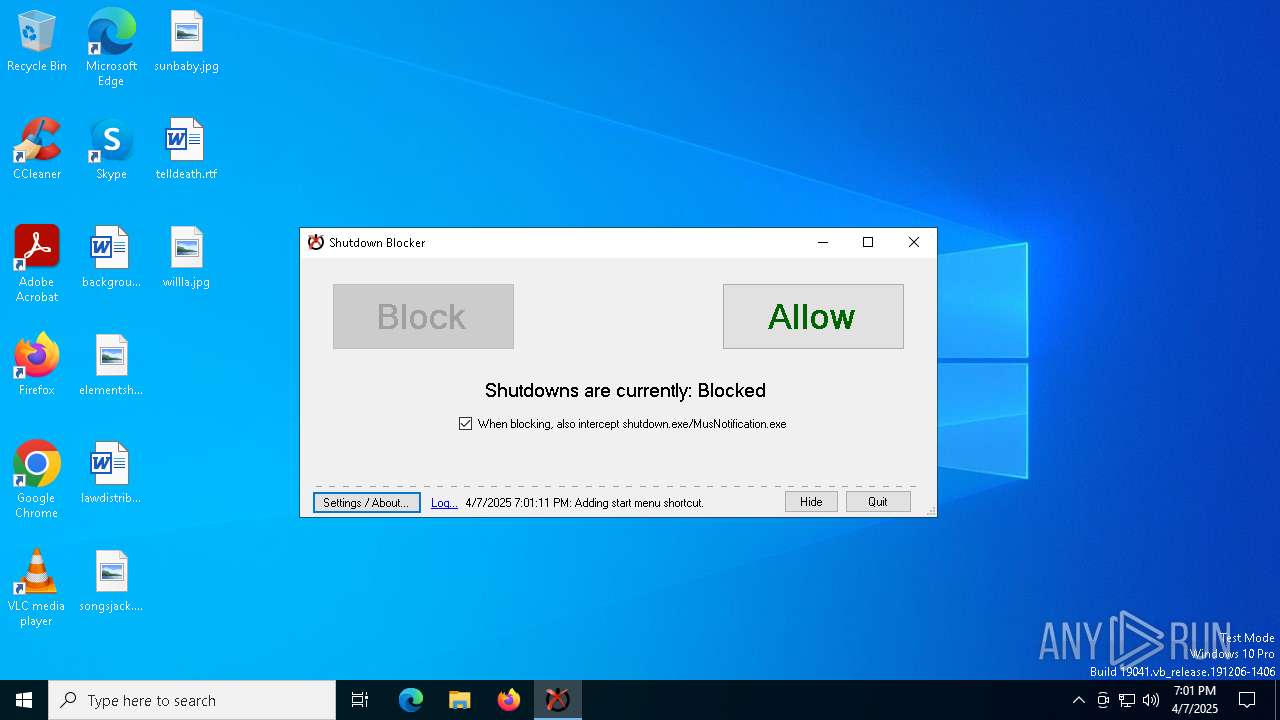Open the Recycle Bin desktop icon
Screen dimensions: 1280x720
[x=37, y=41]
